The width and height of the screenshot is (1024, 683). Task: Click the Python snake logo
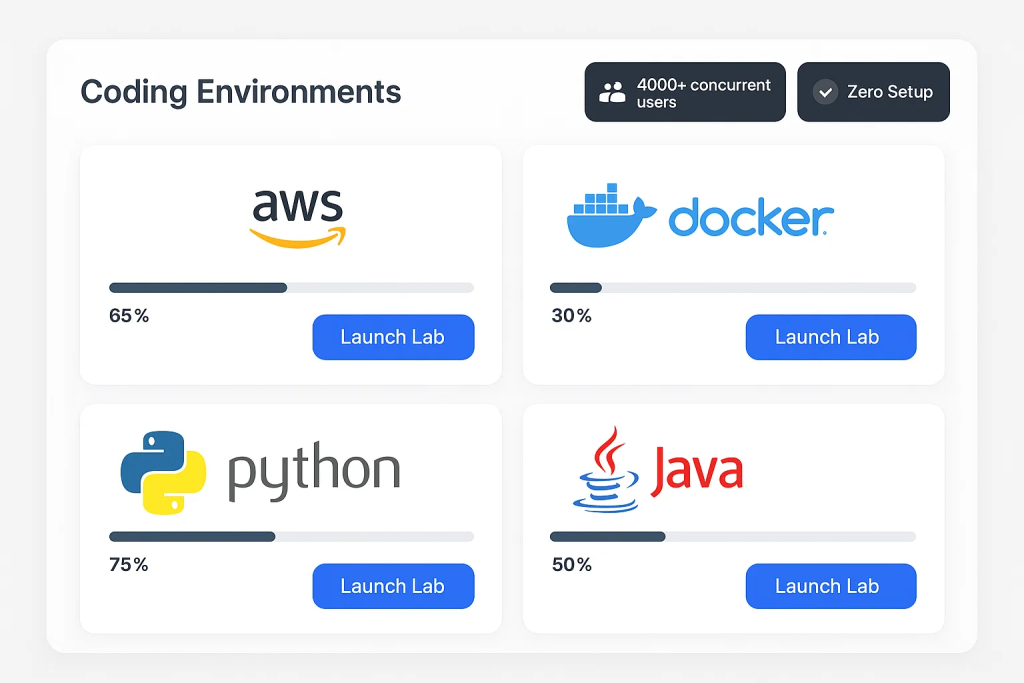pyautogui.click(x=163, y=472)
